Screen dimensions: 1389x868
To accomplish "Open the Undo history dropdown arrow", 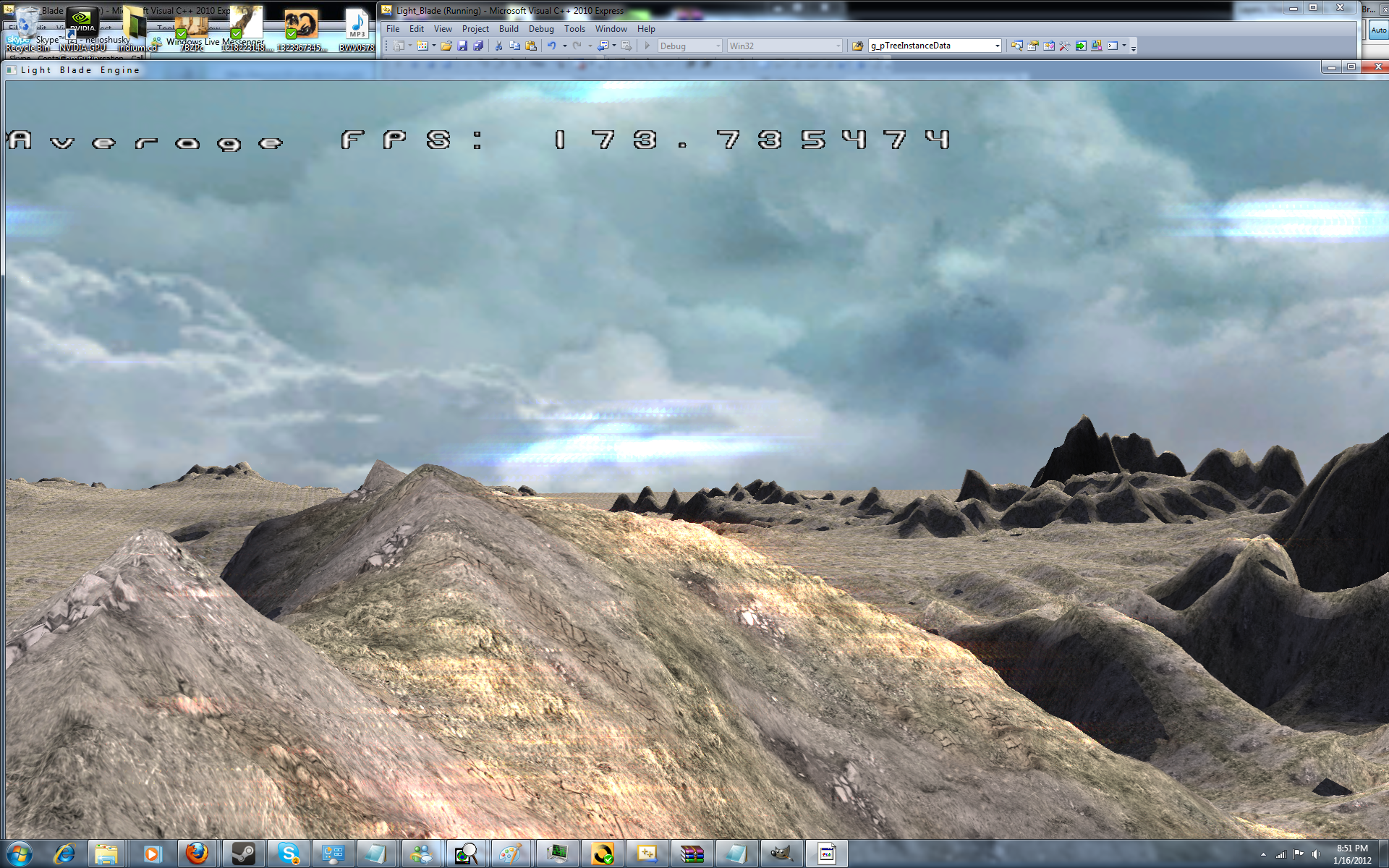I will 564,46.
